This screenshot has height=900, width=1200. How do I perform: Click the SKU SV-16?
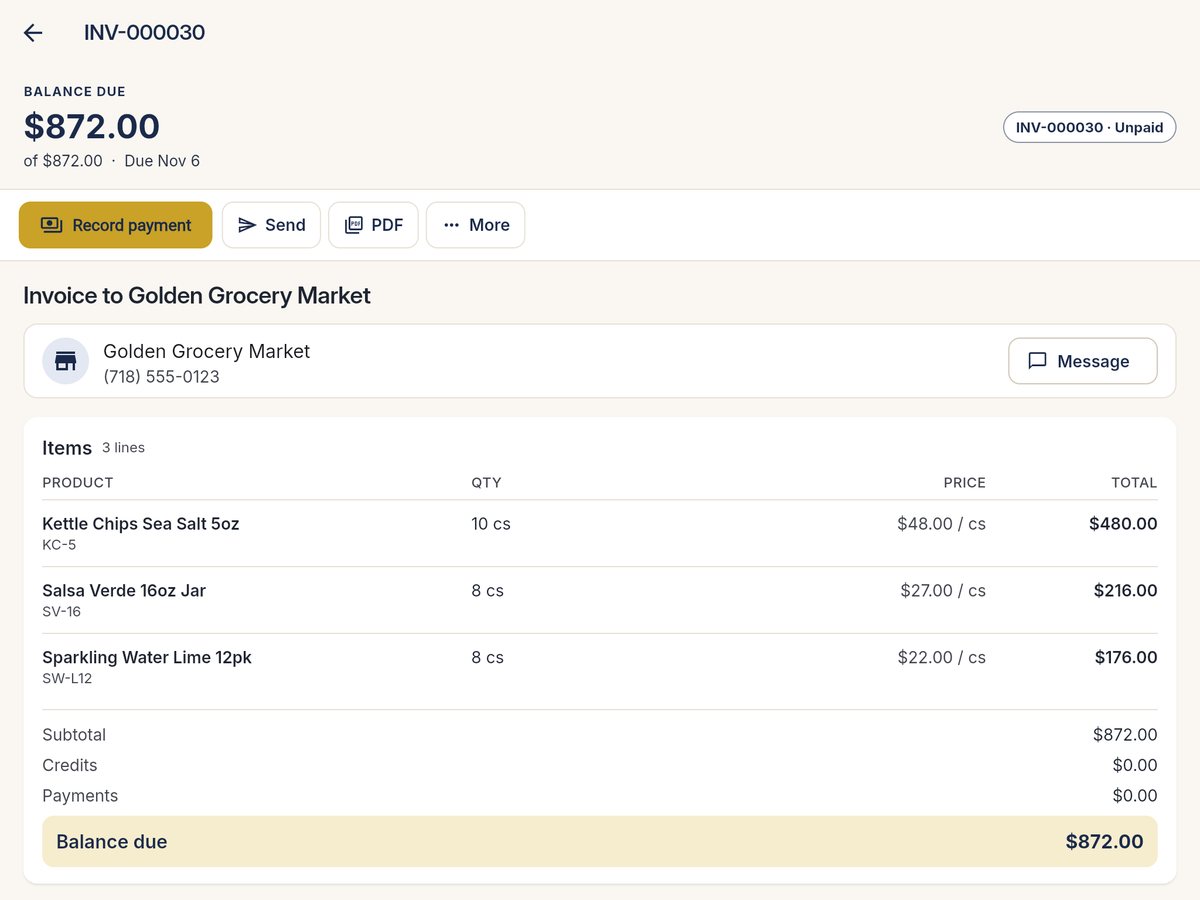[x=62, y=612]
